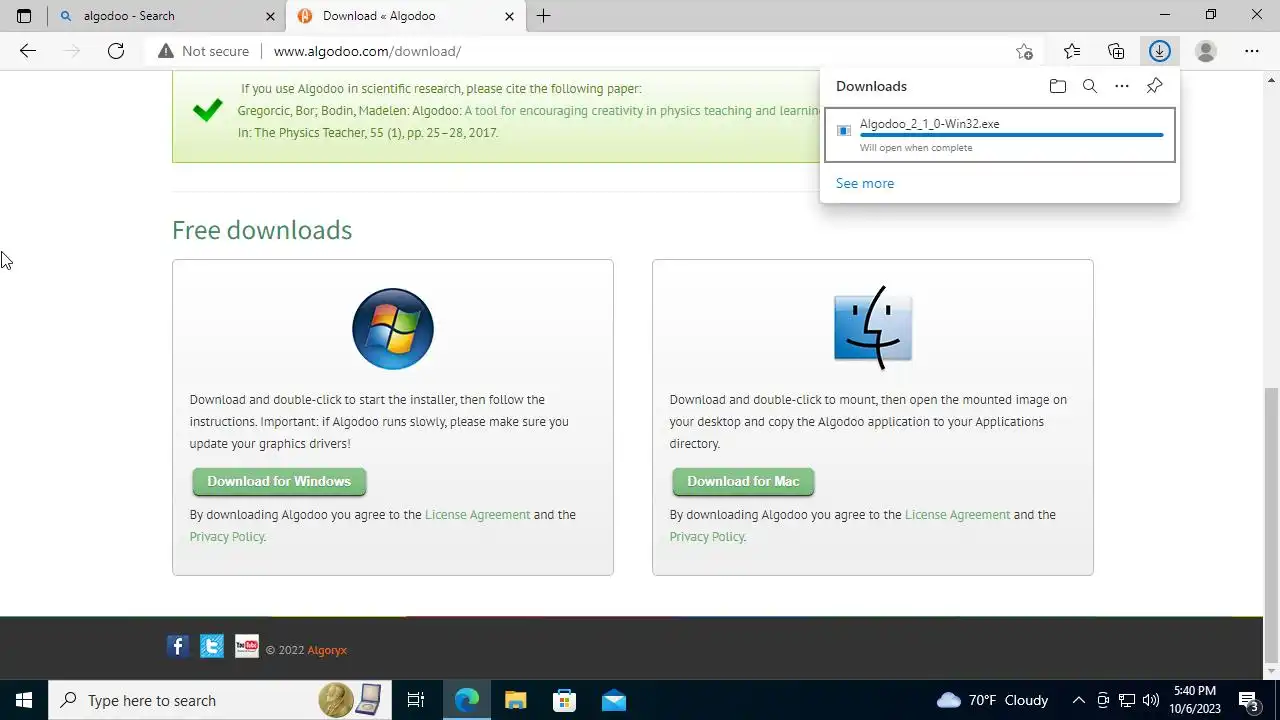Open the clock and date flyout

click(x=1195, y=700)
